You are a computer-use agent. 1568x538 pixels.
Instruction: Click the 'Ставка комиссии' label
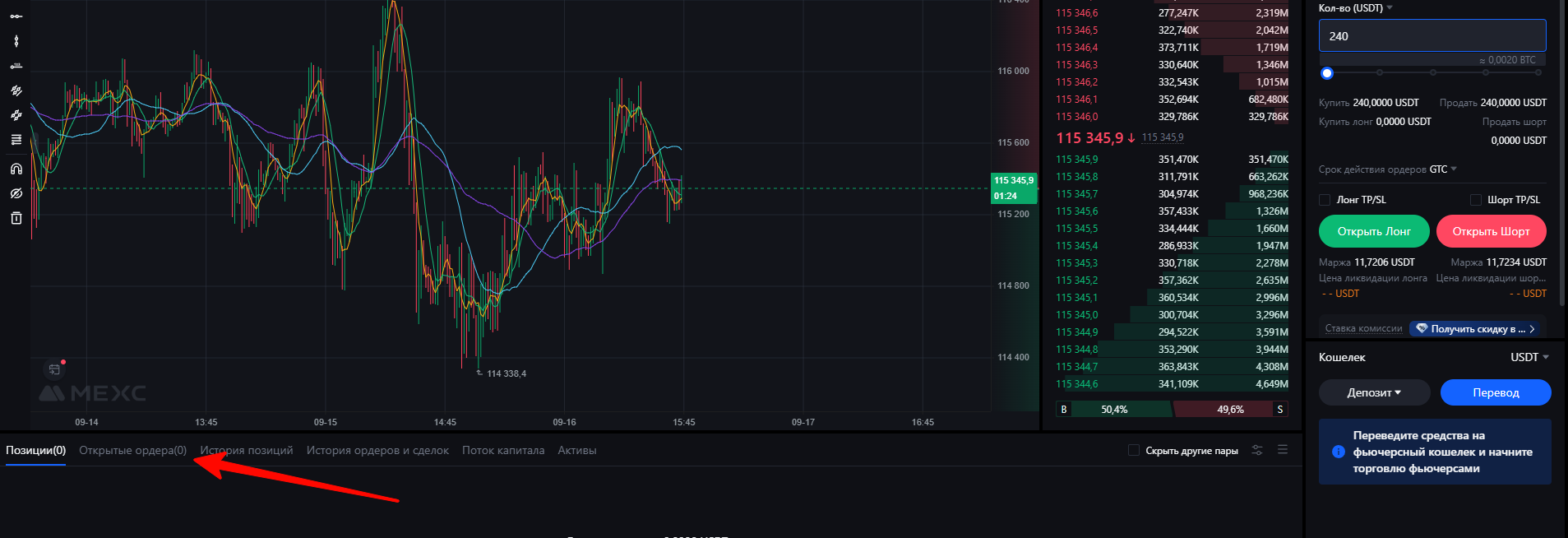(x=1363, y=328)
